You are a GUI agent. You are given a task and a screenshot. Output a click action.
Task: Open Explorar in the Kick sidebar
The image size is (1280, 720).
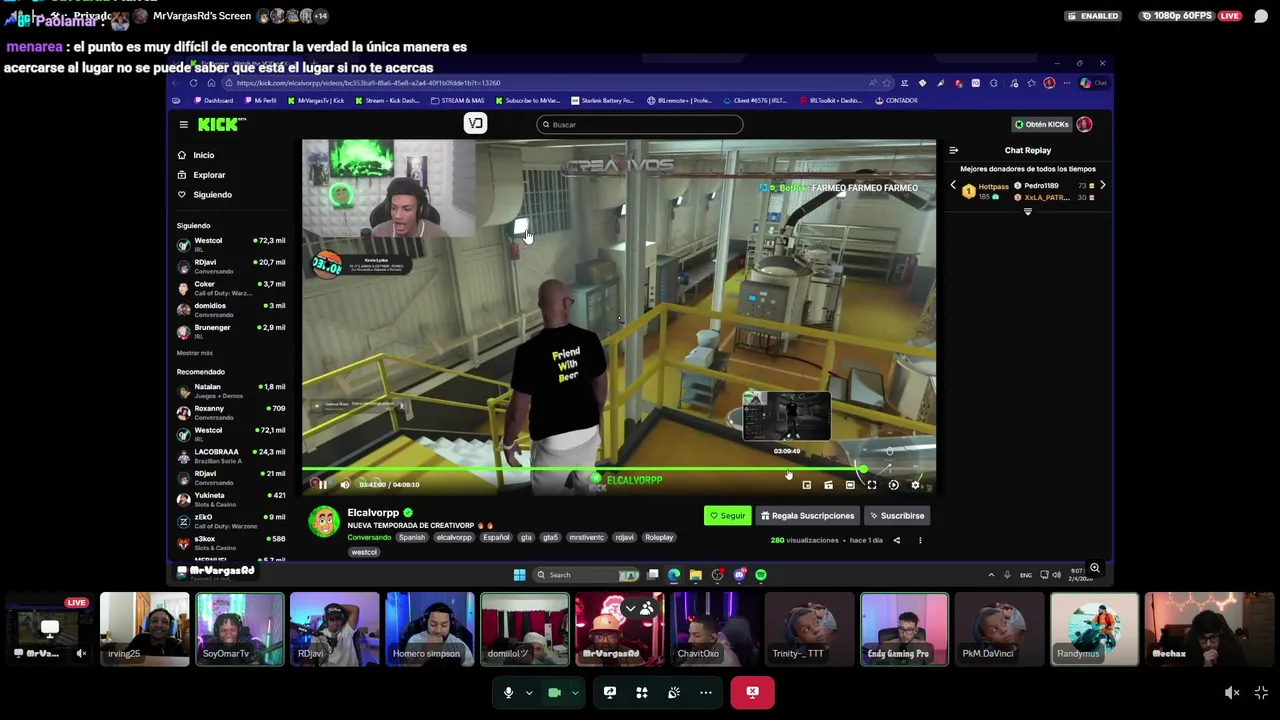(209, 175)
